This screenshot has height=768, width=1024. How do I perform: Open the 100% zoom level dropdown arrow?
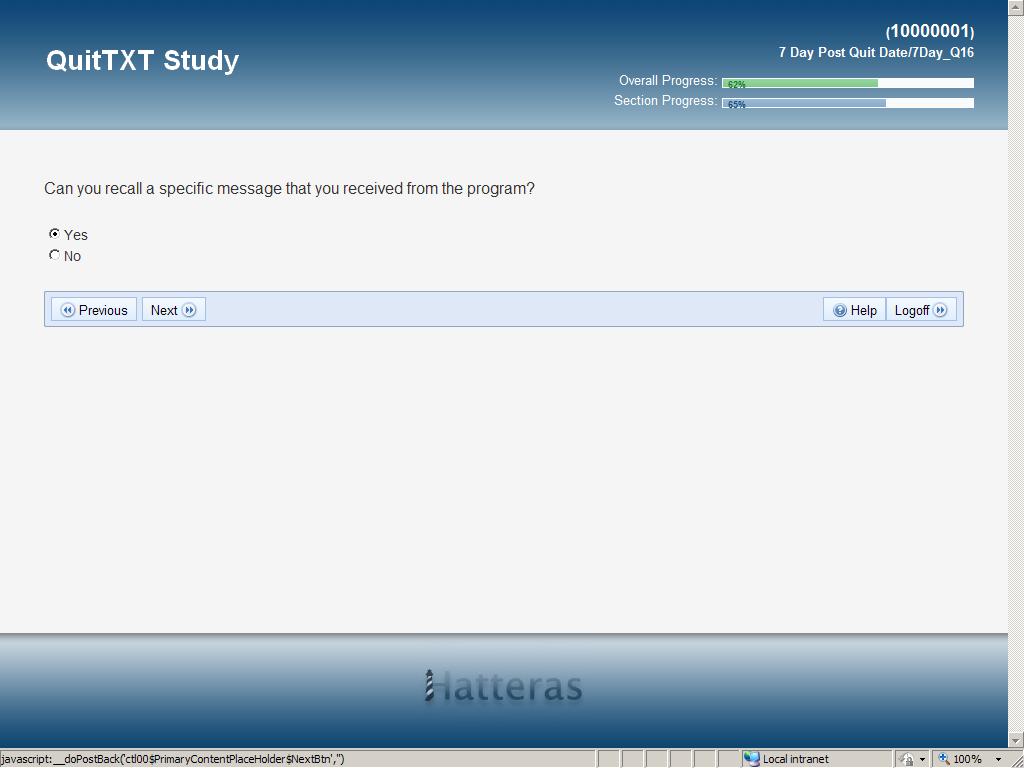click(999, 760)
